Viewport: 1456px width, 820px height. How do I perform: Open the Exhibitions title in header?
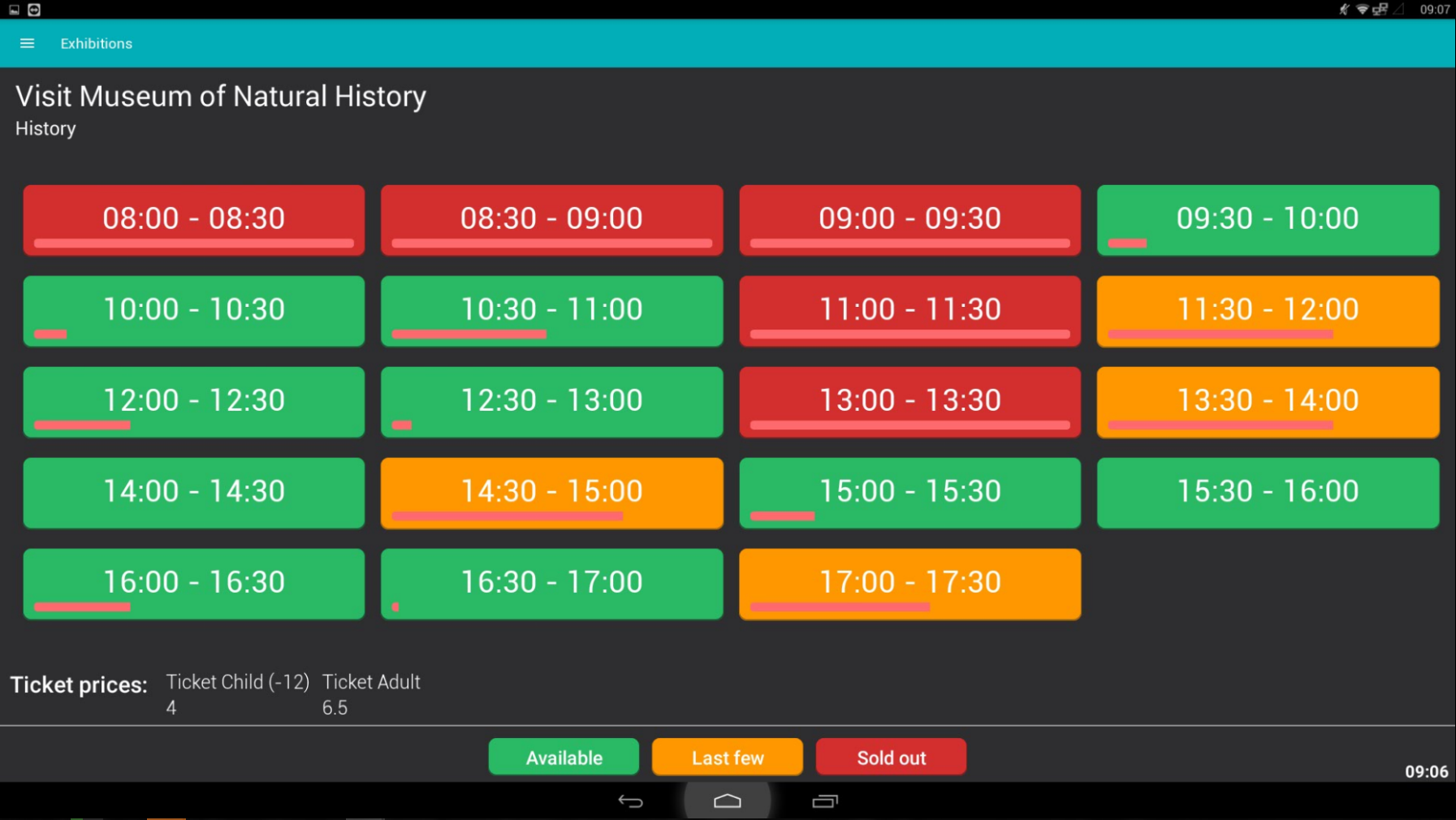point(96,44)
